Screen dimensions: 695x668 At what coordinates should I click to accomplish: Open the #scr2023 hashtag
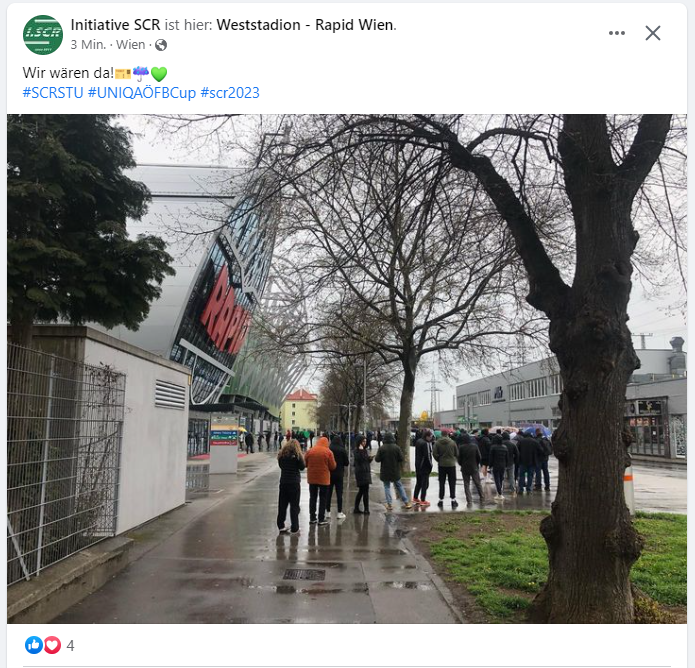(x=230, y=93)
